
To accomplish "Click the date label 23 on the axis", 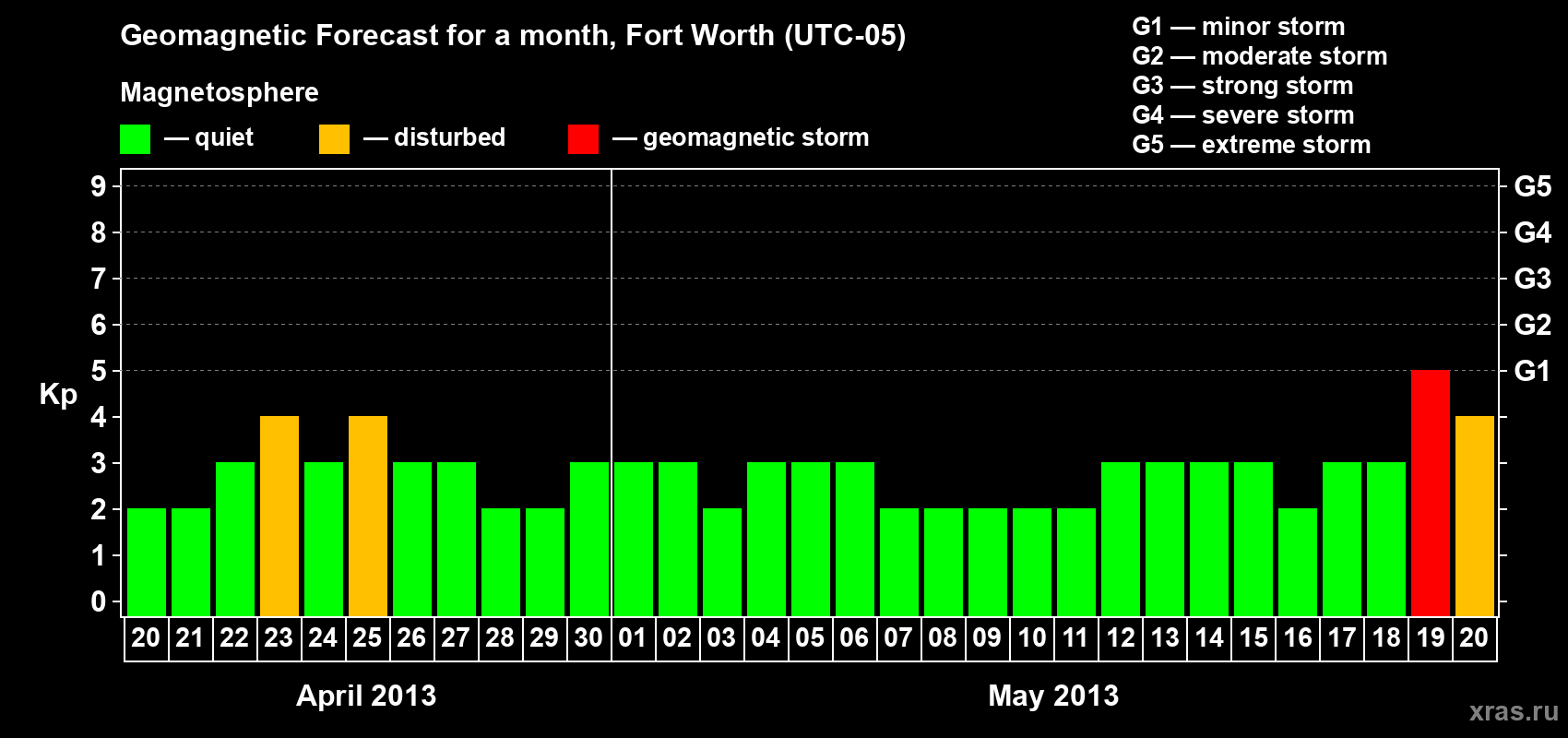I will coord(279,638).
